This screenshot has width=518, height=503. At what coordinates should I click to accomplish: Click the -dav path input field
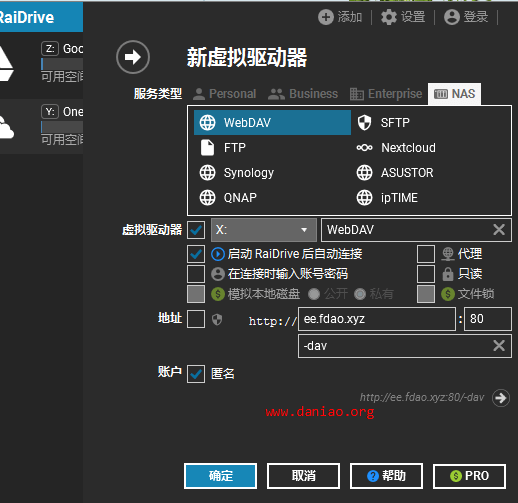pyautogui.click(x=405, y=346)
